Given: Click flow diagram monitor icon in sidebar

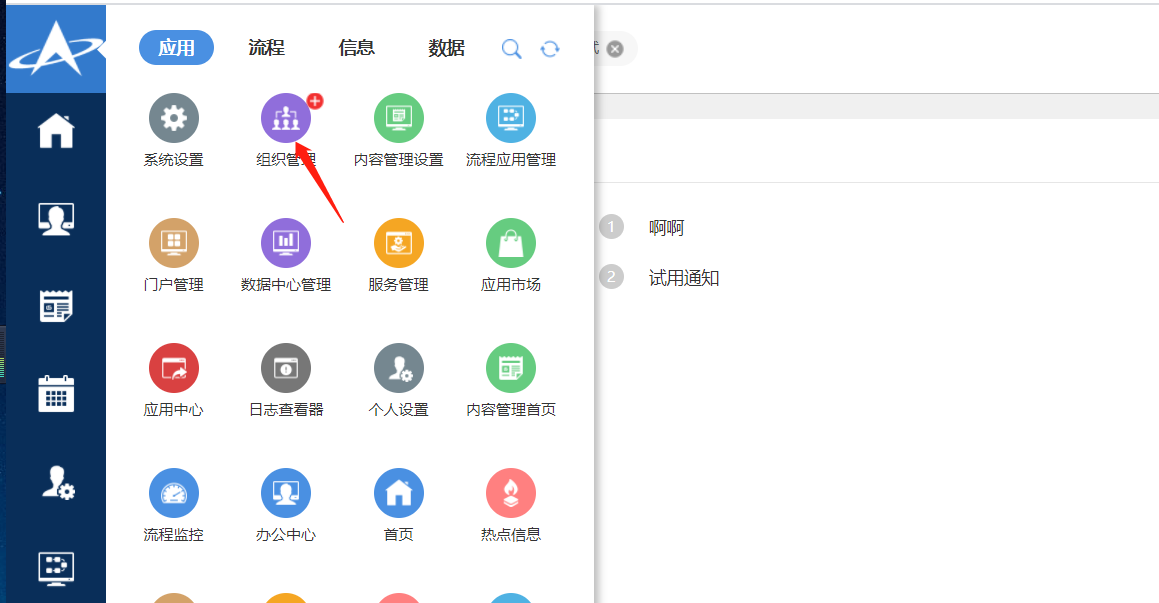Looking at the screenshot, I should pos(56,568).
